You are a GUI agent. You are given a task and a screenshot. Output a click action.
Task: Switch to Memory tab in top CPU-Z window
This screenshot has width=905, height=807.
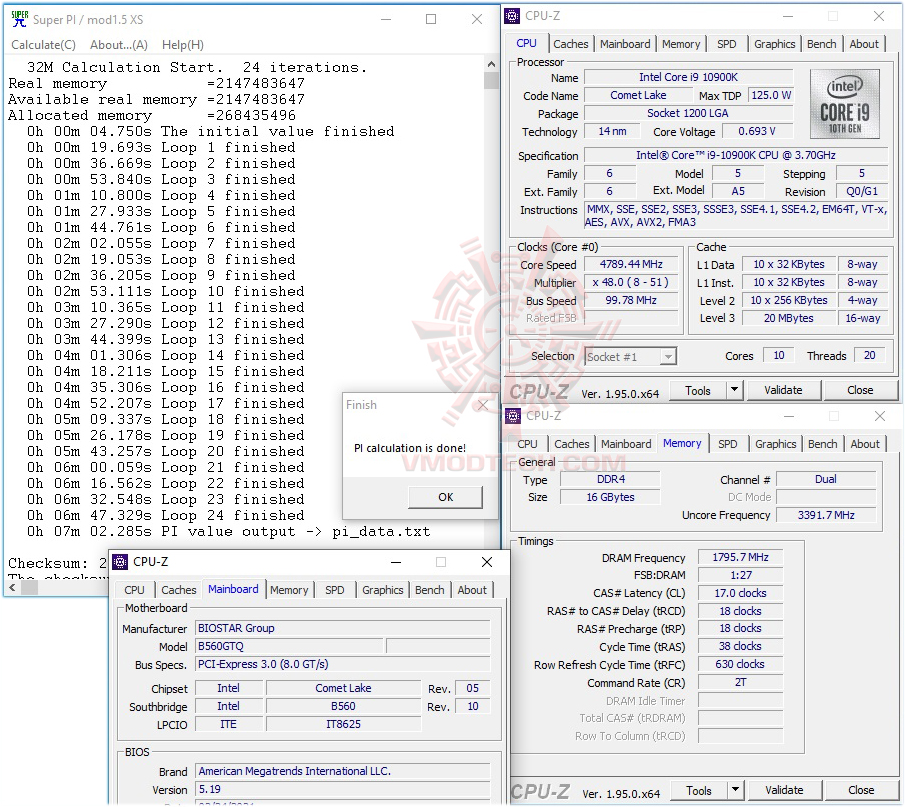coord(681,44)
